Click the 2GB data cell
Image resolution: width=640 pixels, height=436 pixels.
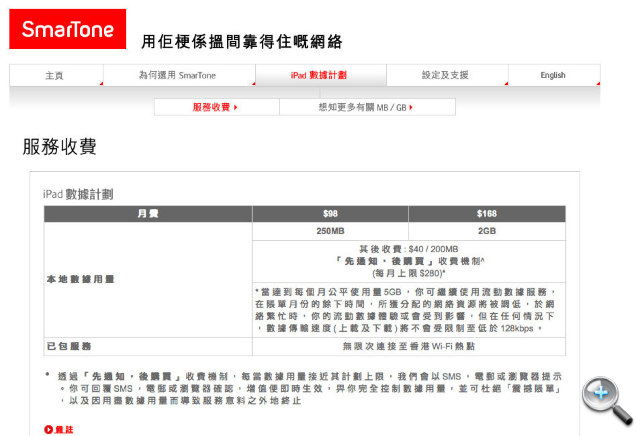click(x=487, y=231)
